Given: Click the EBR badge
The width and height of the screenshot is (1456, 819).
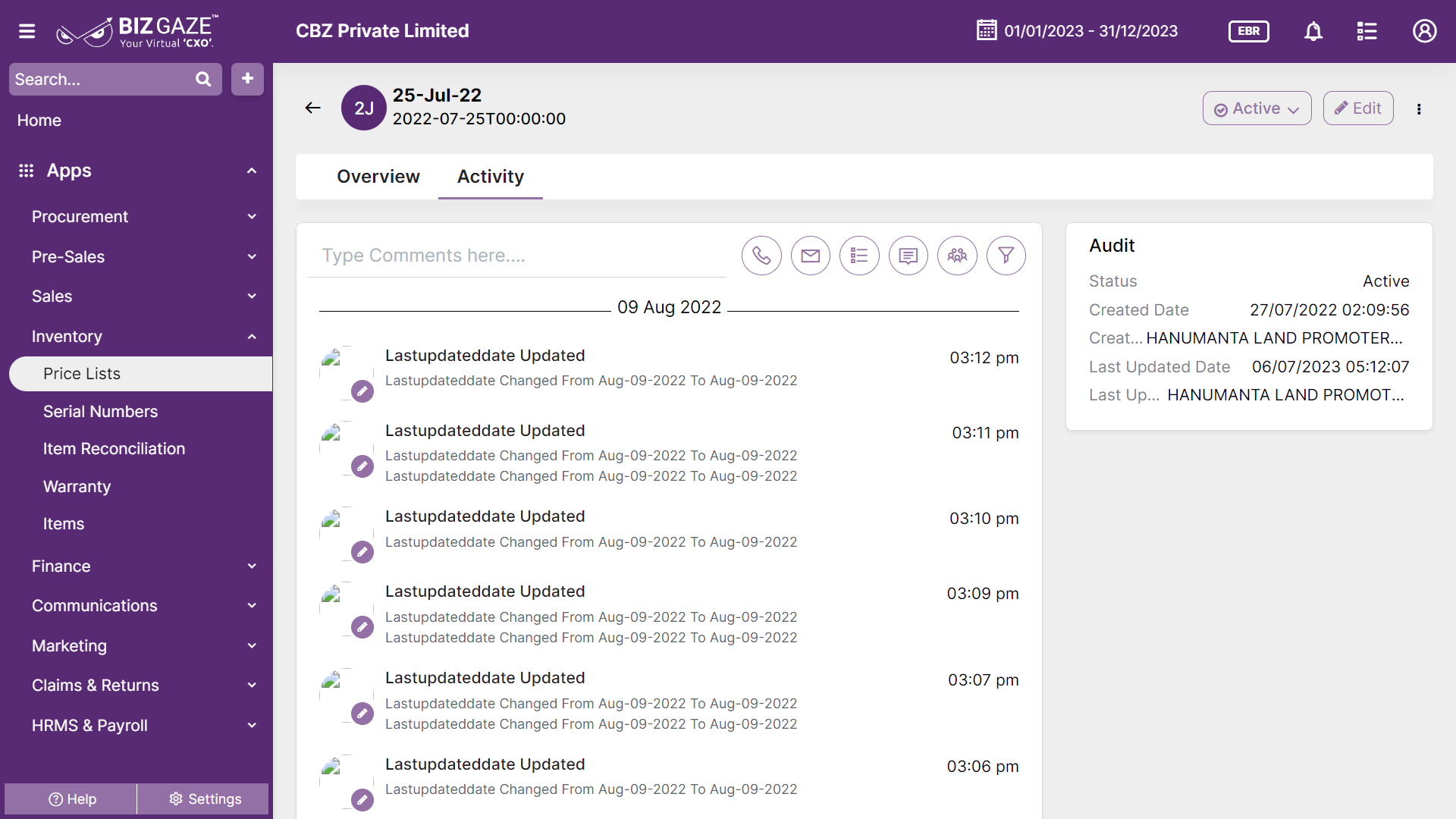Looking at the screenshot, I should click(x=1248, y=31).
